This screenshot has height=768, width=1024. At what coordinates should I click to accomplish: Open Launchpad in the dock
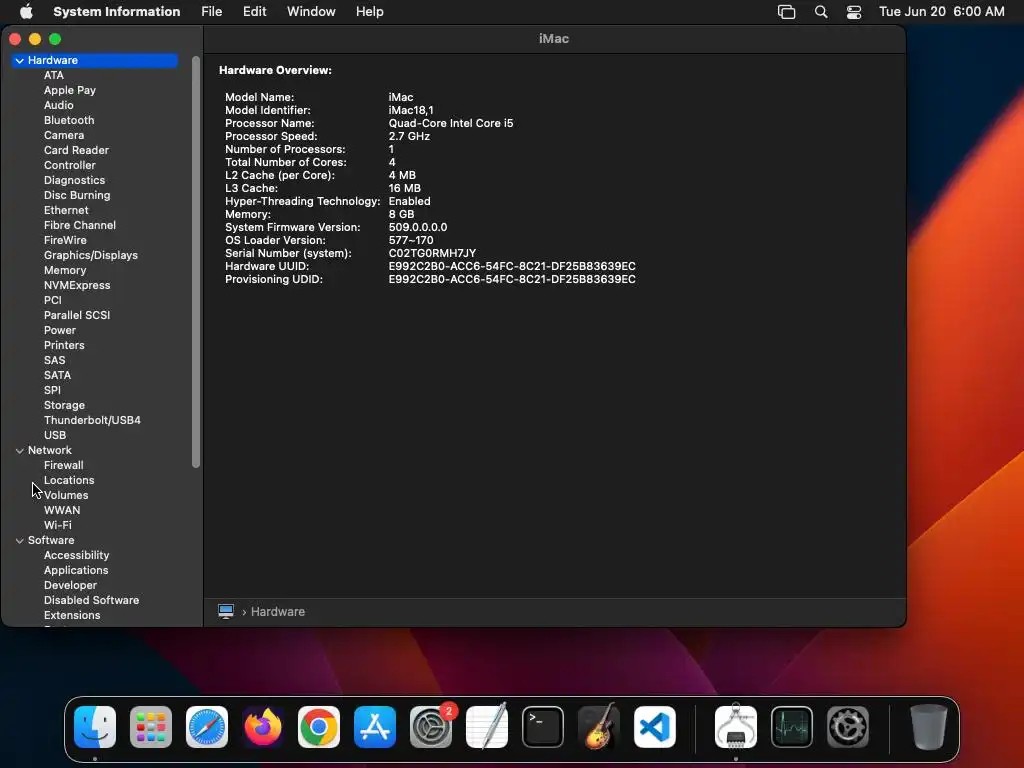151,727
